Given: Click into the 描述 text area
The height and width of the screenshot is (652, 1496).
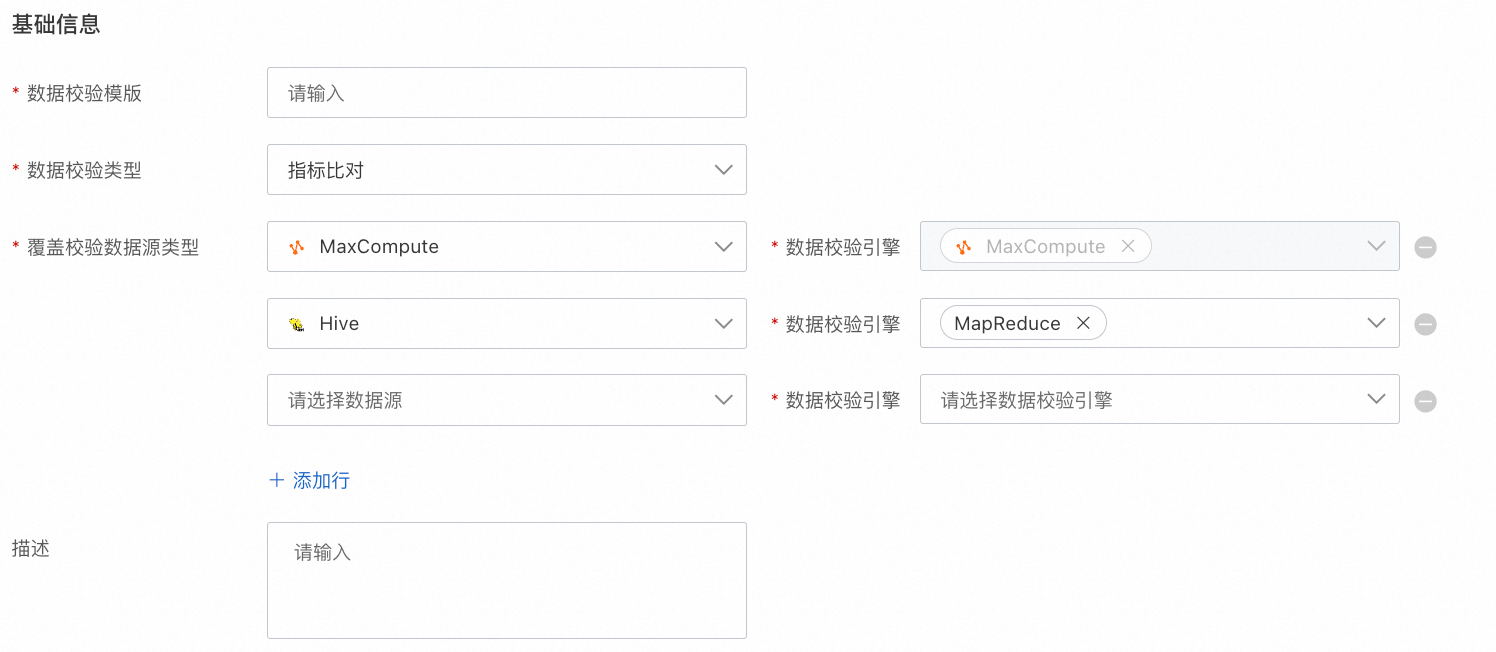Looking at the screenshot, I should point(506,580).
